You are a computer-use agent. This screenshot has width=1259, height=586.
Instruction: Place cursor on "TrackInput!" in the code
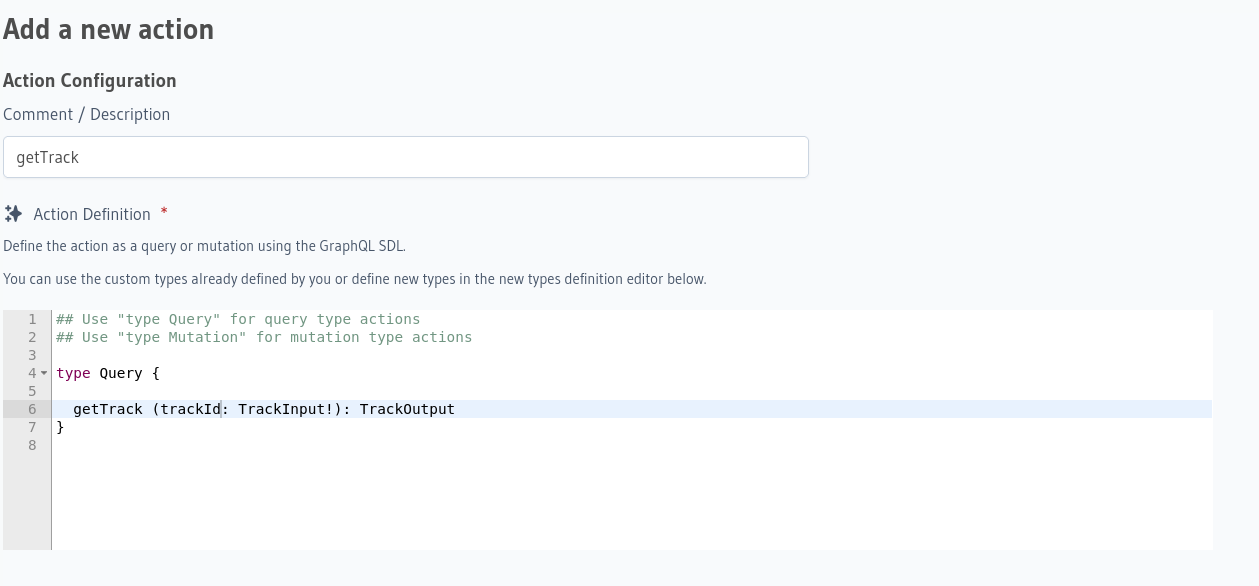pos(285,409)
